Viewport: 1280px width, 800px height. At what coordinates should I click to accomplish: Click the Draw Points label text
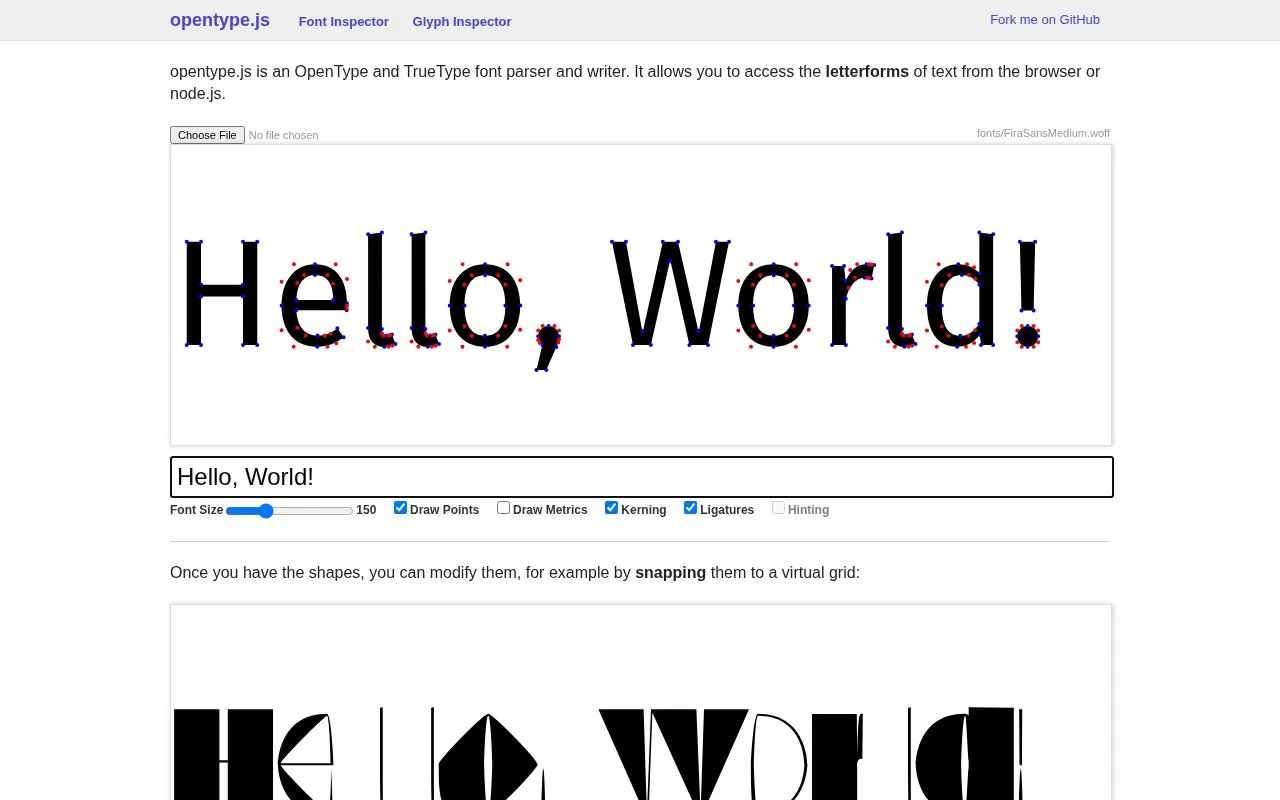point(444,510)
